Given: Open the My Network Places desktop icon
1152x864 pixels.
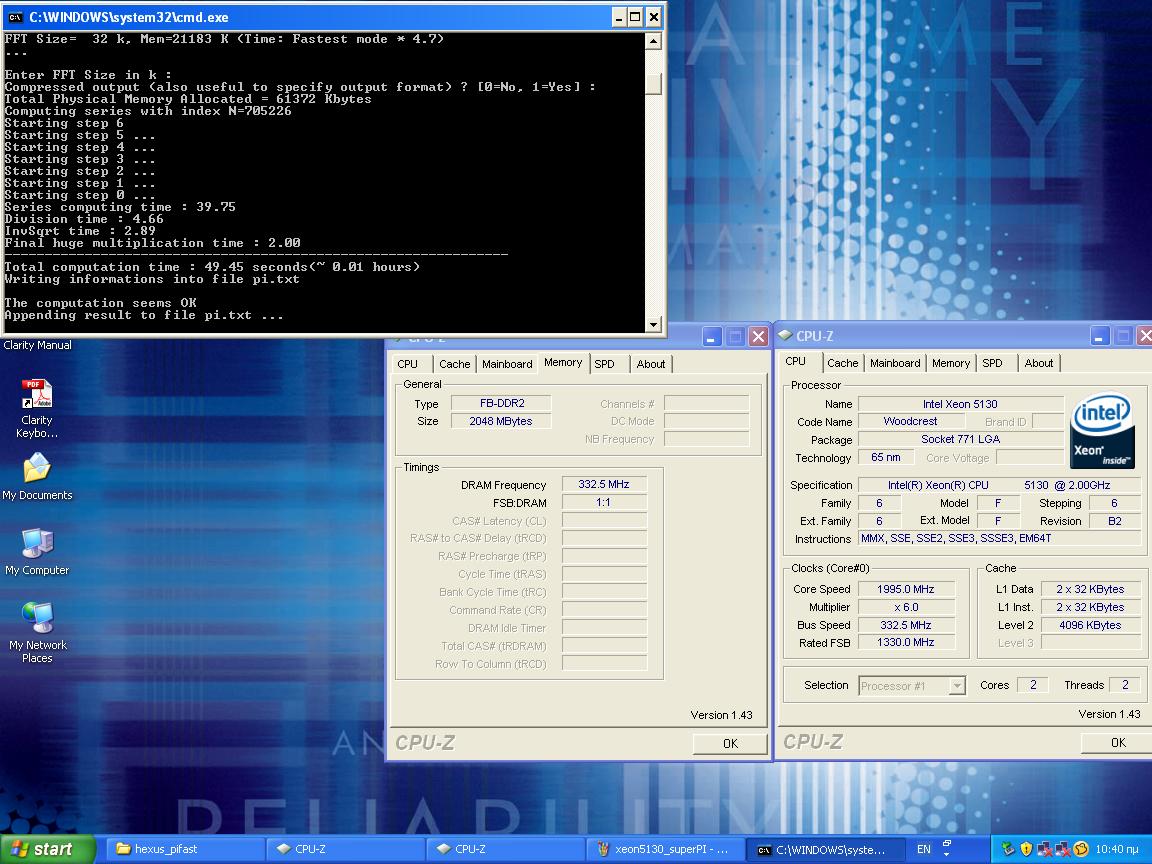Looking at the screenshot, I should 37,632.
